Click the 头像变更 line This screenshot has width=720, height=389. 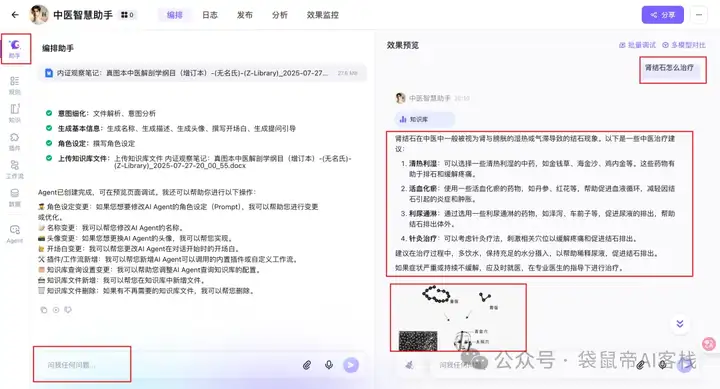click(x=136, y=238)
